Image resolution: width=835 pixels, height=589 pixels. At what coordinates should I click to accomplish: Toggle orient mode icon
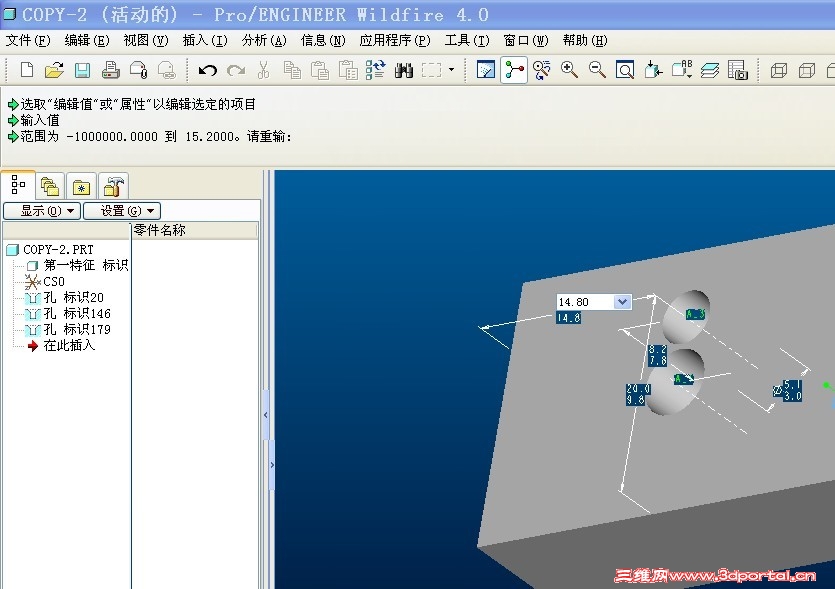pyautogui.click(x=542, y=70)
